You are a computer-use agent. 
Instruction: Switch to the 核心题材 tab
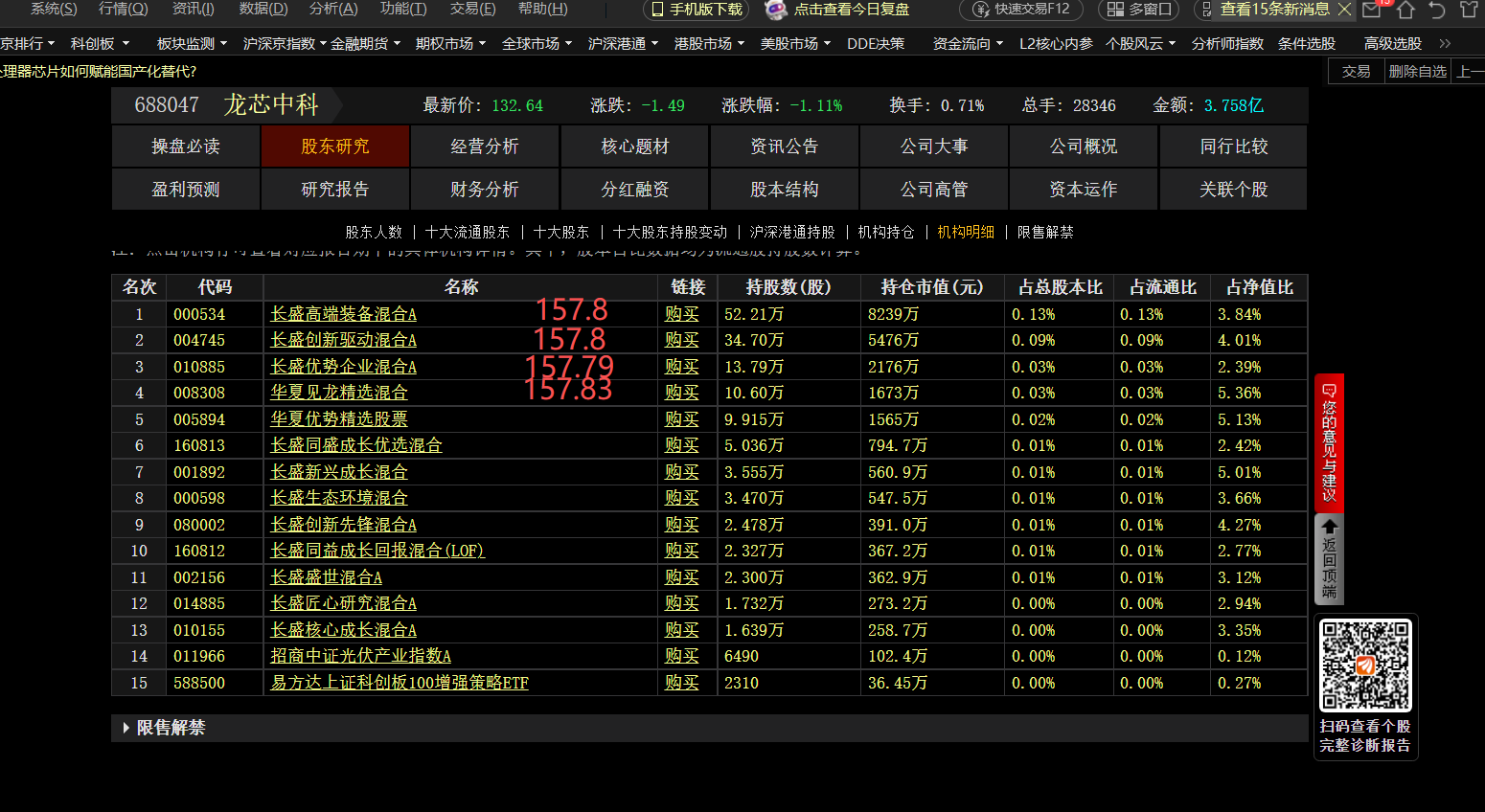[635, 147]
